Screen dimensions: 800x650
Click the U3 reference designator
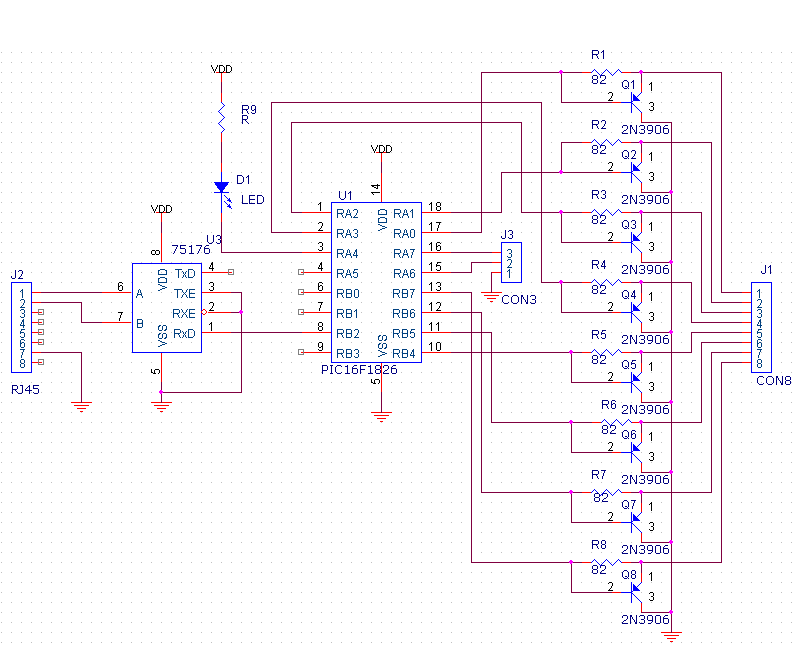214,239
